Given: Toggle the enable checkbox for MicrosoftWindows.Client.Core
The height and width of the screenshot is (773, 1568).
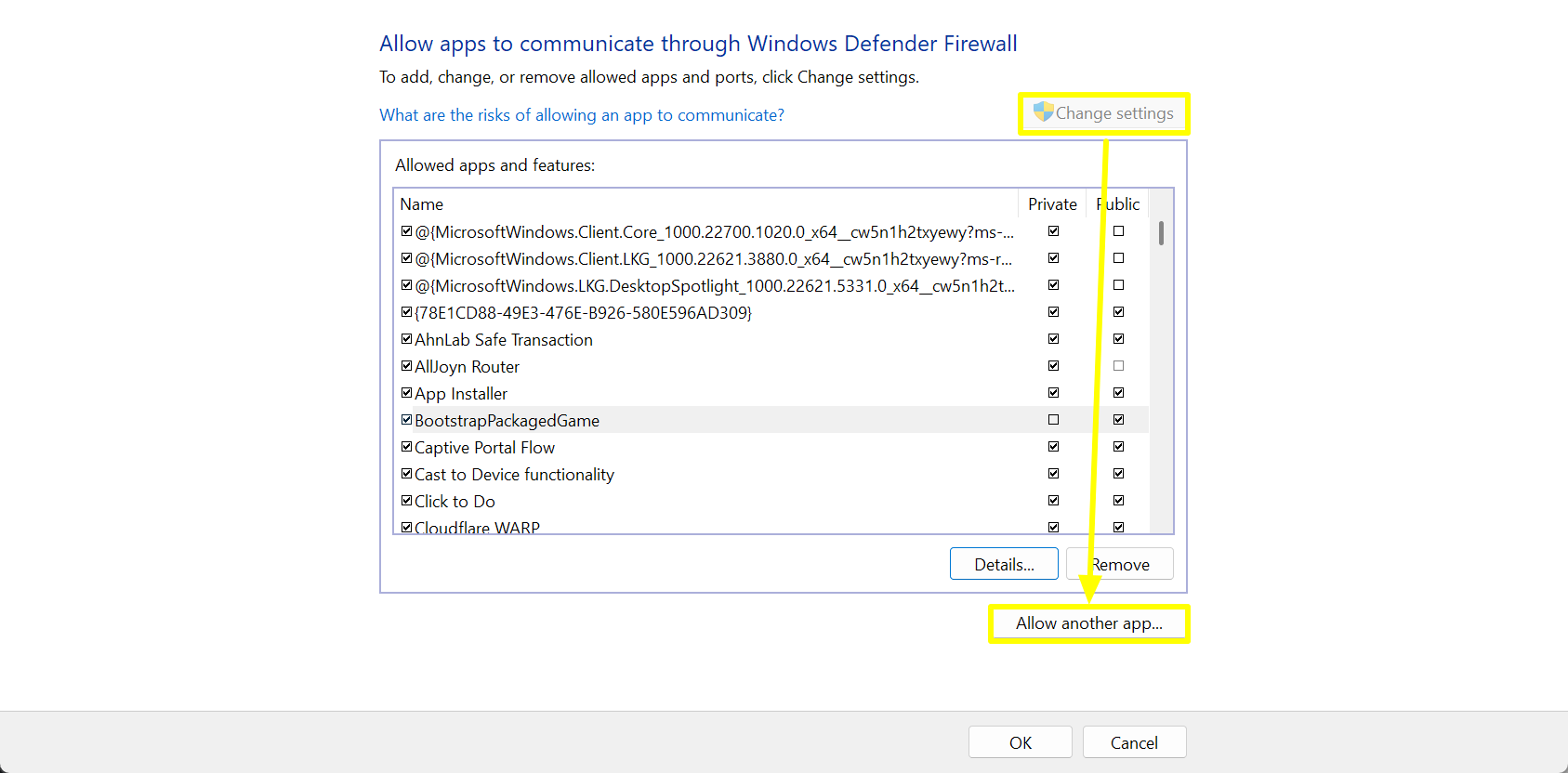Looking at the screenshot, I should point(406,231).
